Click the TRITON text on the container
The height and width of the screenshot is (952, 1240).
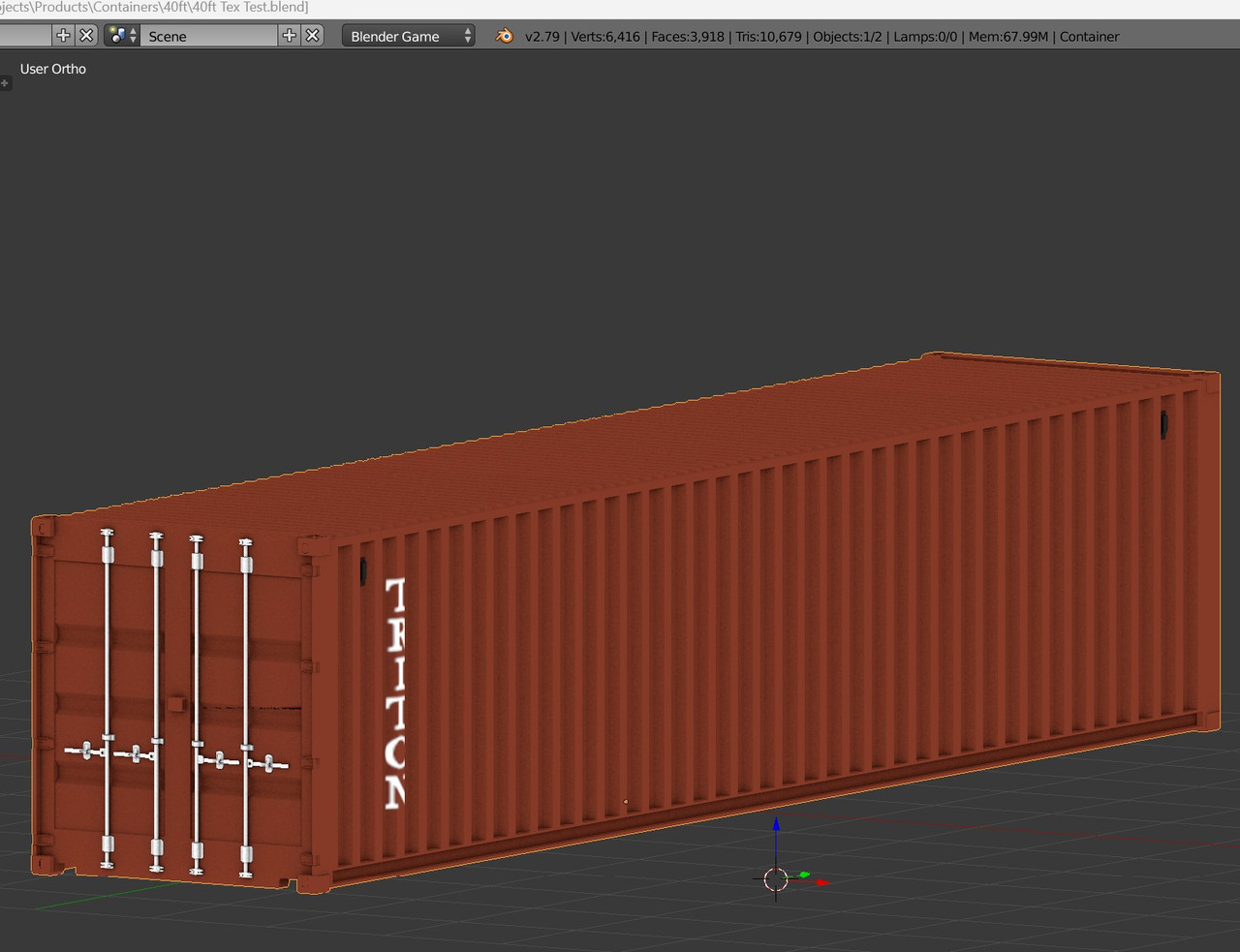(x=395, y=693)
